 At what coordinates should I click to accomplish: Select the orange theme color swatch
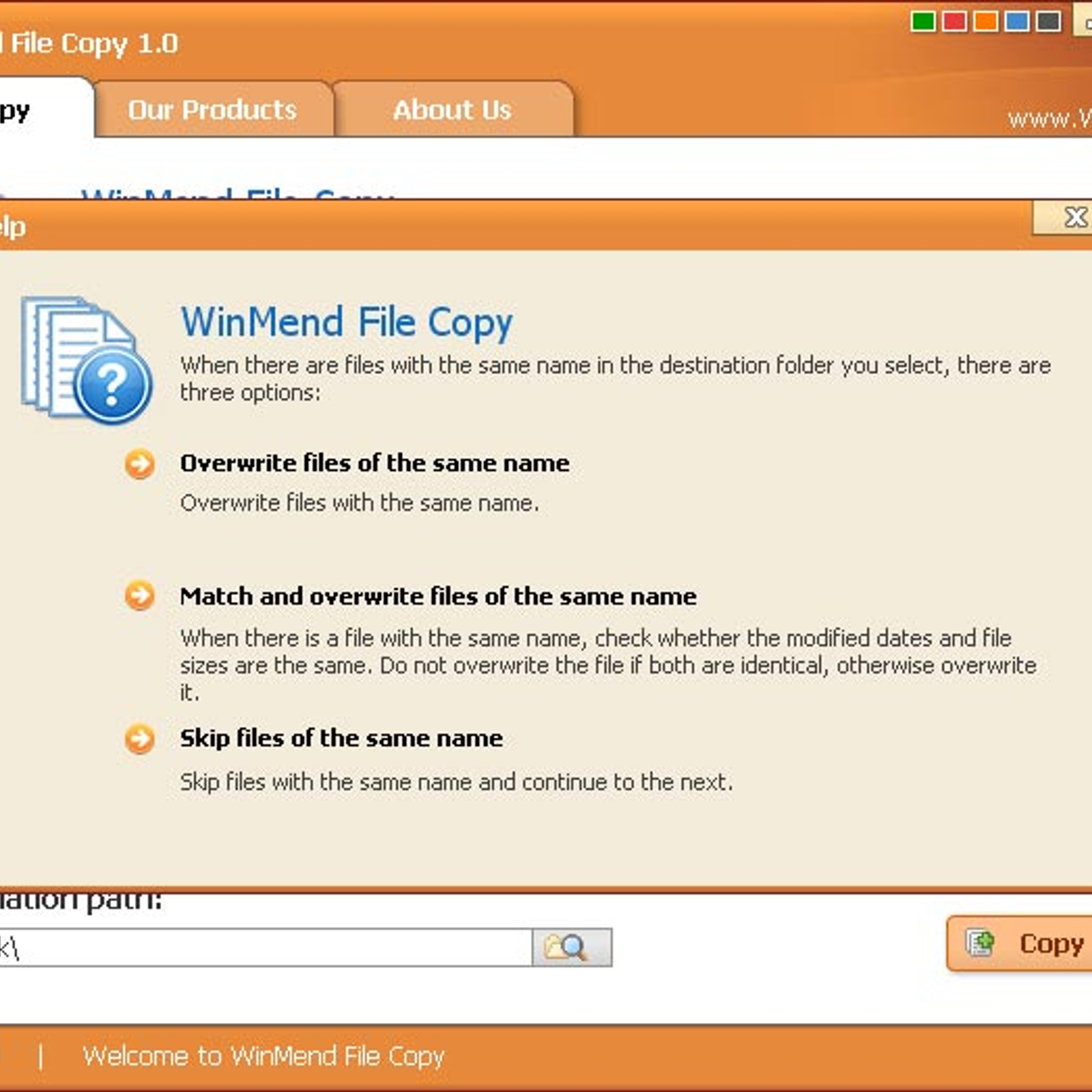986,21
